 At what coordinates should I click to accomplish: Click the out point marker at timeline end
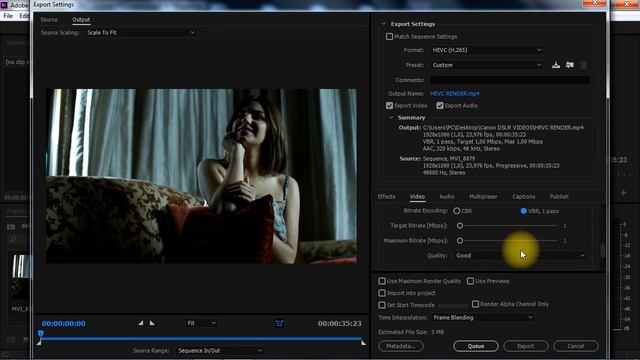[363, 343]
